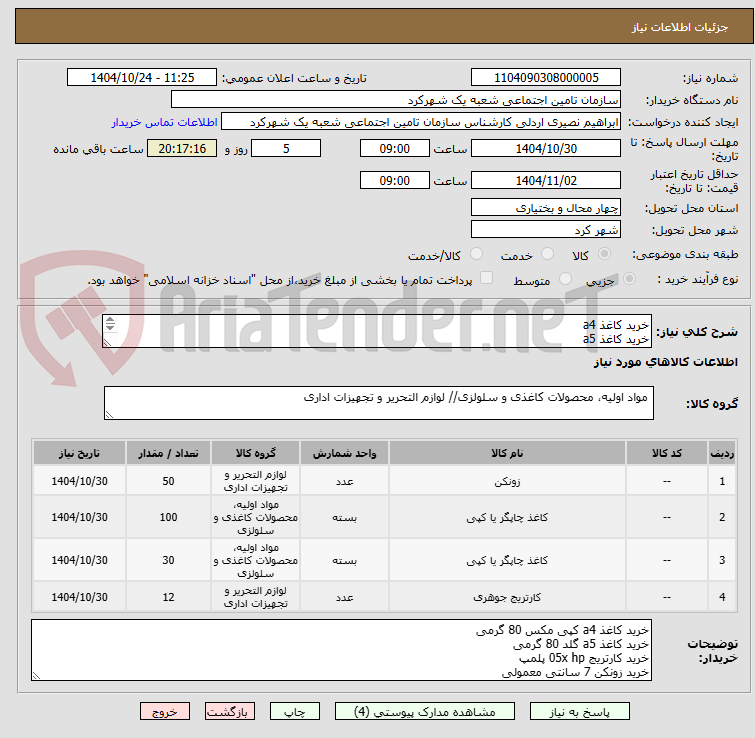Open اطلاعات تماس خریدار link
The image size is (755, 738).
[x=165, y=122]
